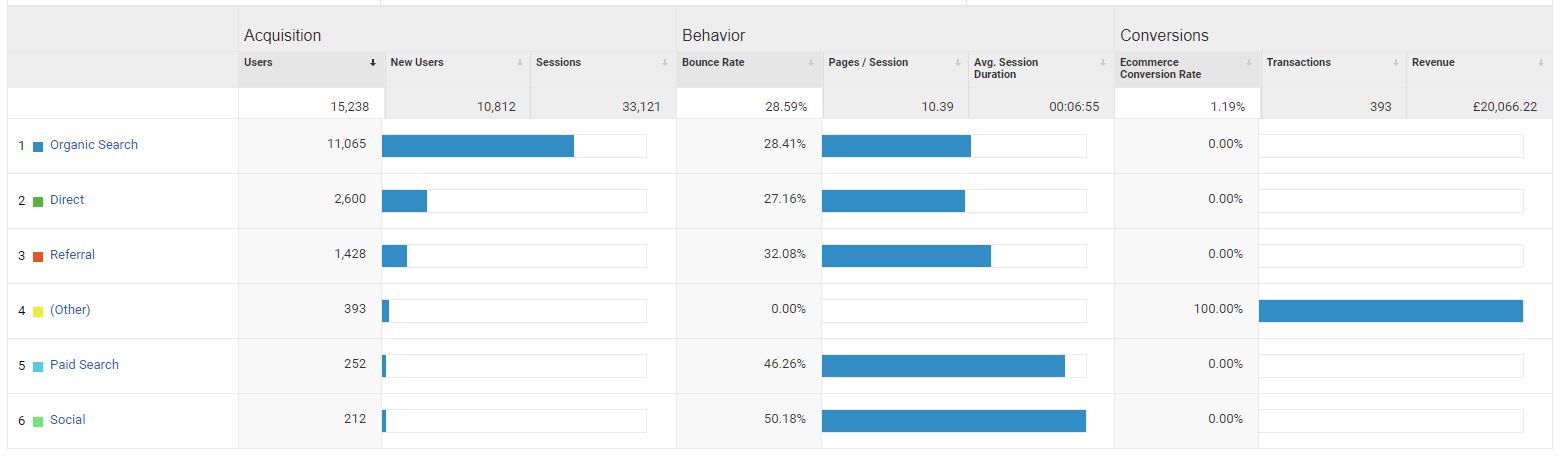Click the orange Referral color swatch
This screenshot has height=457, width=1560.
coord(38,256)
